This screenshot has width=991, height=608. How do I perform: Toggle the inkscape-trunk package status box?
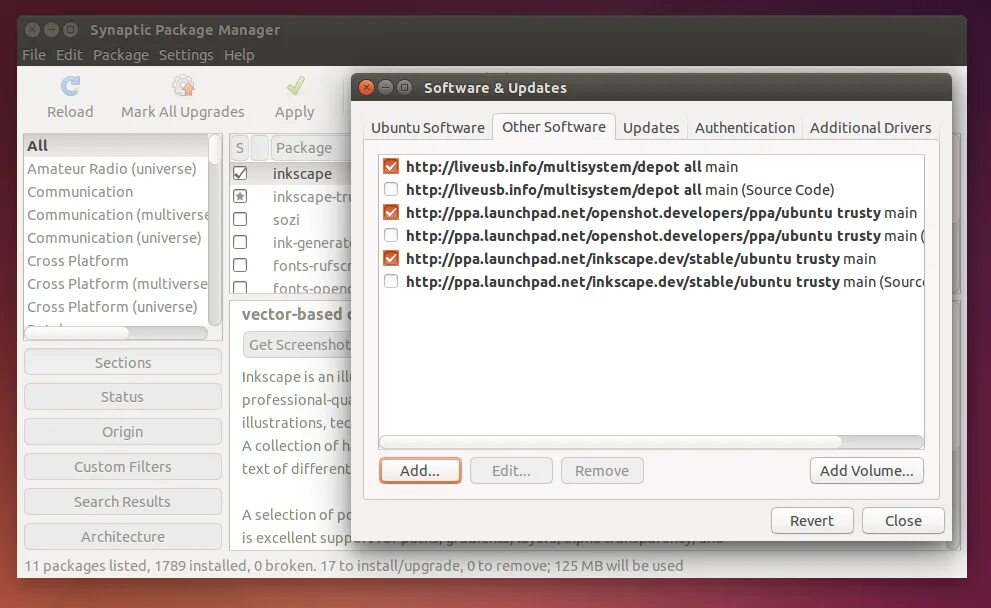pyautogui.click(x=240, y=196)
